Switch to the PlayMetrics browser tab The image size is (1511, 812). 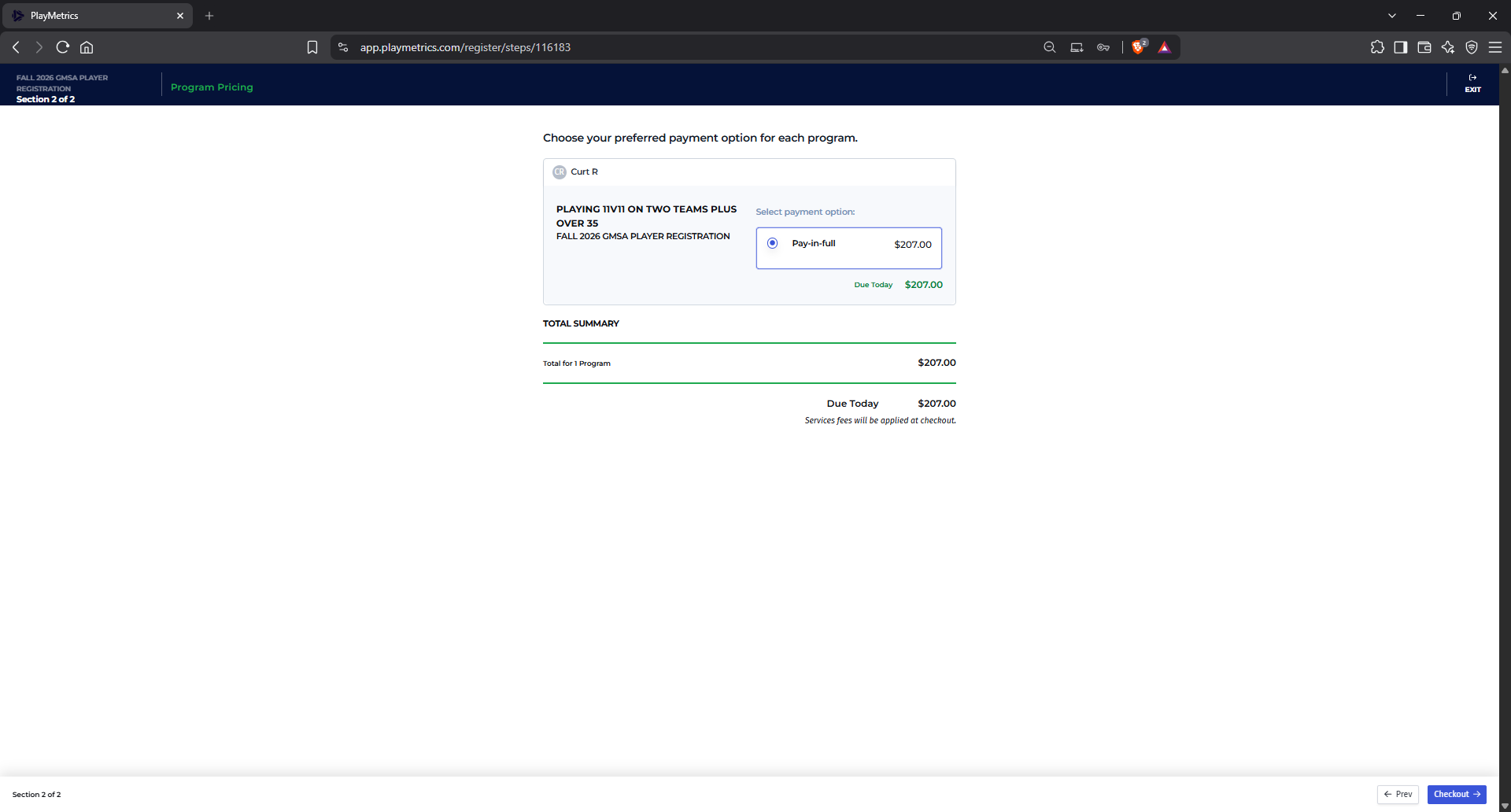98,16
